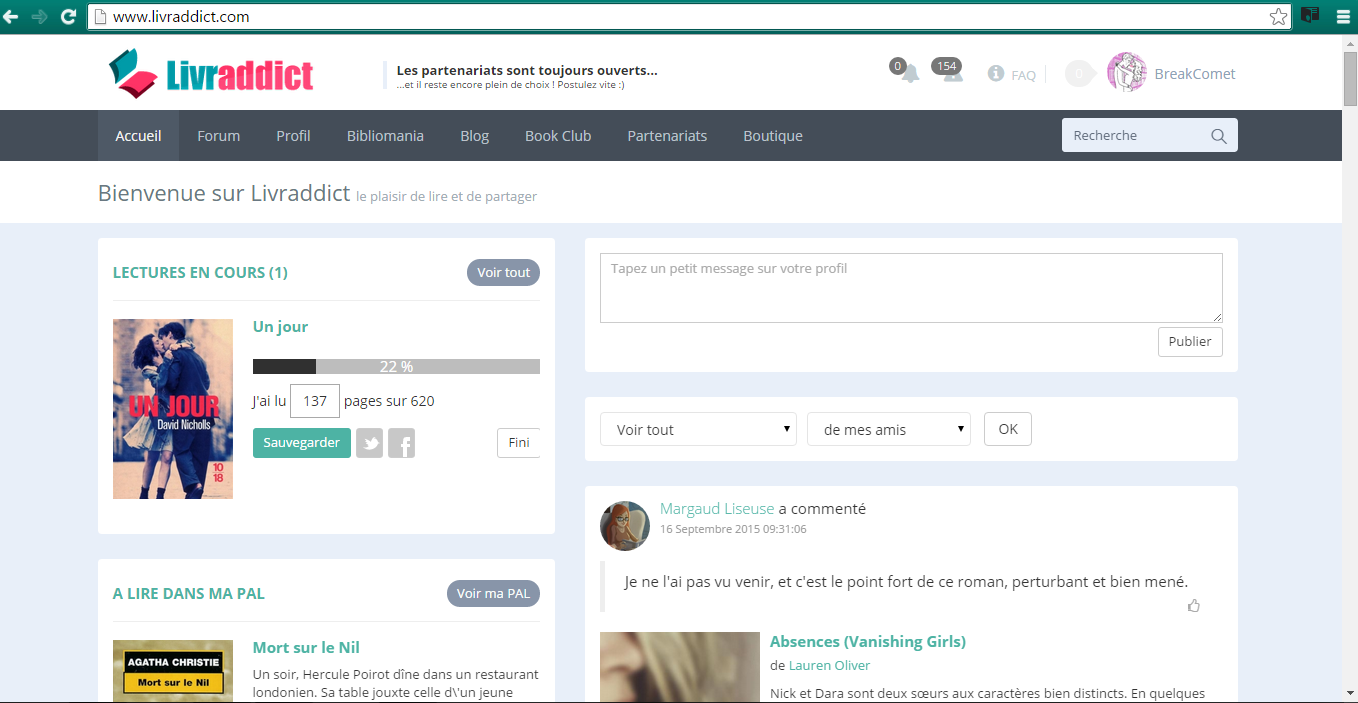Bookmark this page with the star

coord(1278,16)
